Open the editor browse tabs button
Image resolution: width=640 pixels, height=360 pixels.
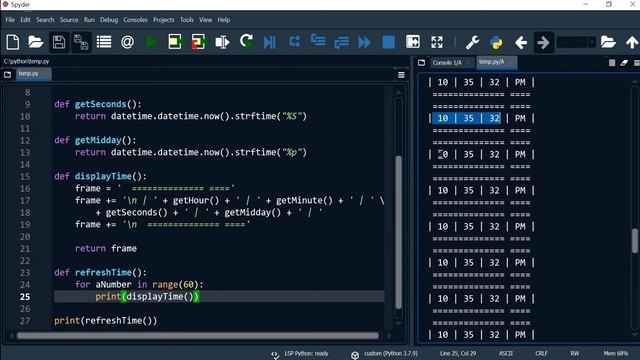(7, 74)
